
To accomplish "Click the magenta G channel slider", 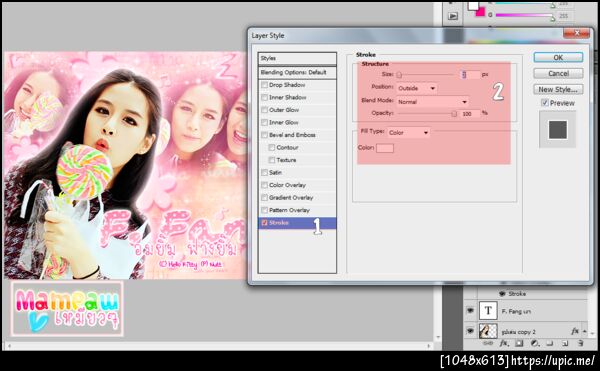I will coord(524,15).
